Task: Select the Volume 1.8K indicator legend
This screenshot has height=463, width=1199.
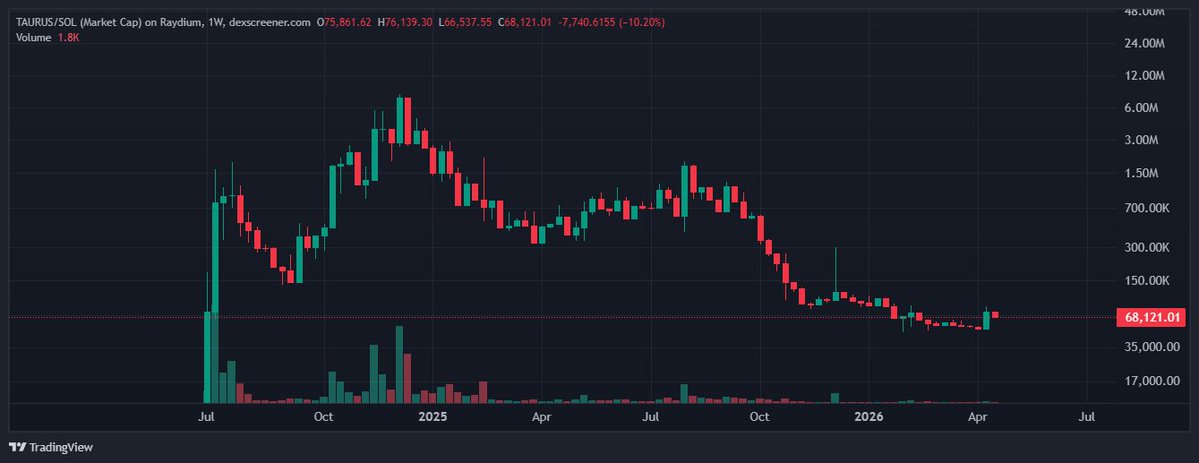Action: click(x=47, y=37)
